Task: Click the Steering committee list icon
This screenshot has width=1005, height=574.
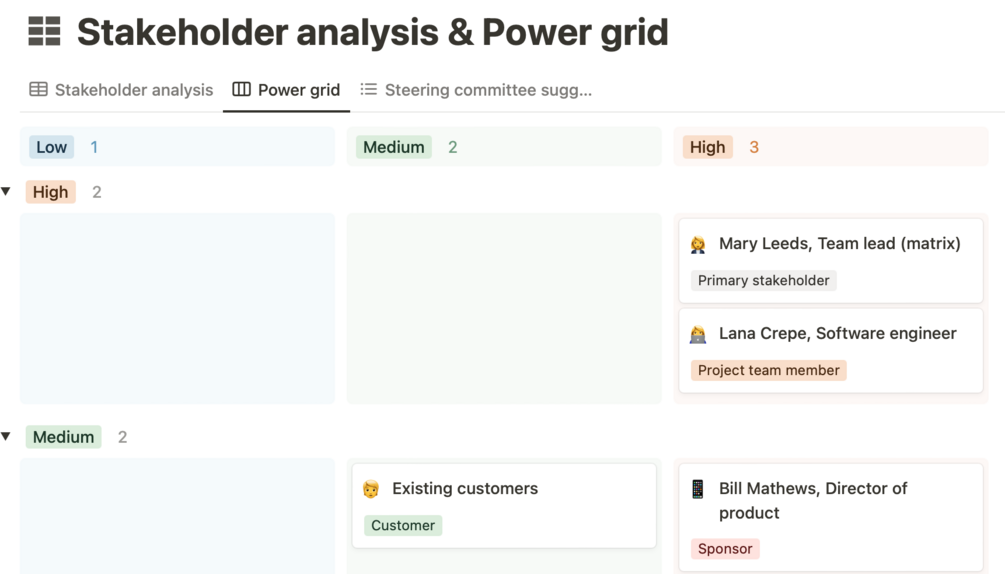Action: click(369, 90)
